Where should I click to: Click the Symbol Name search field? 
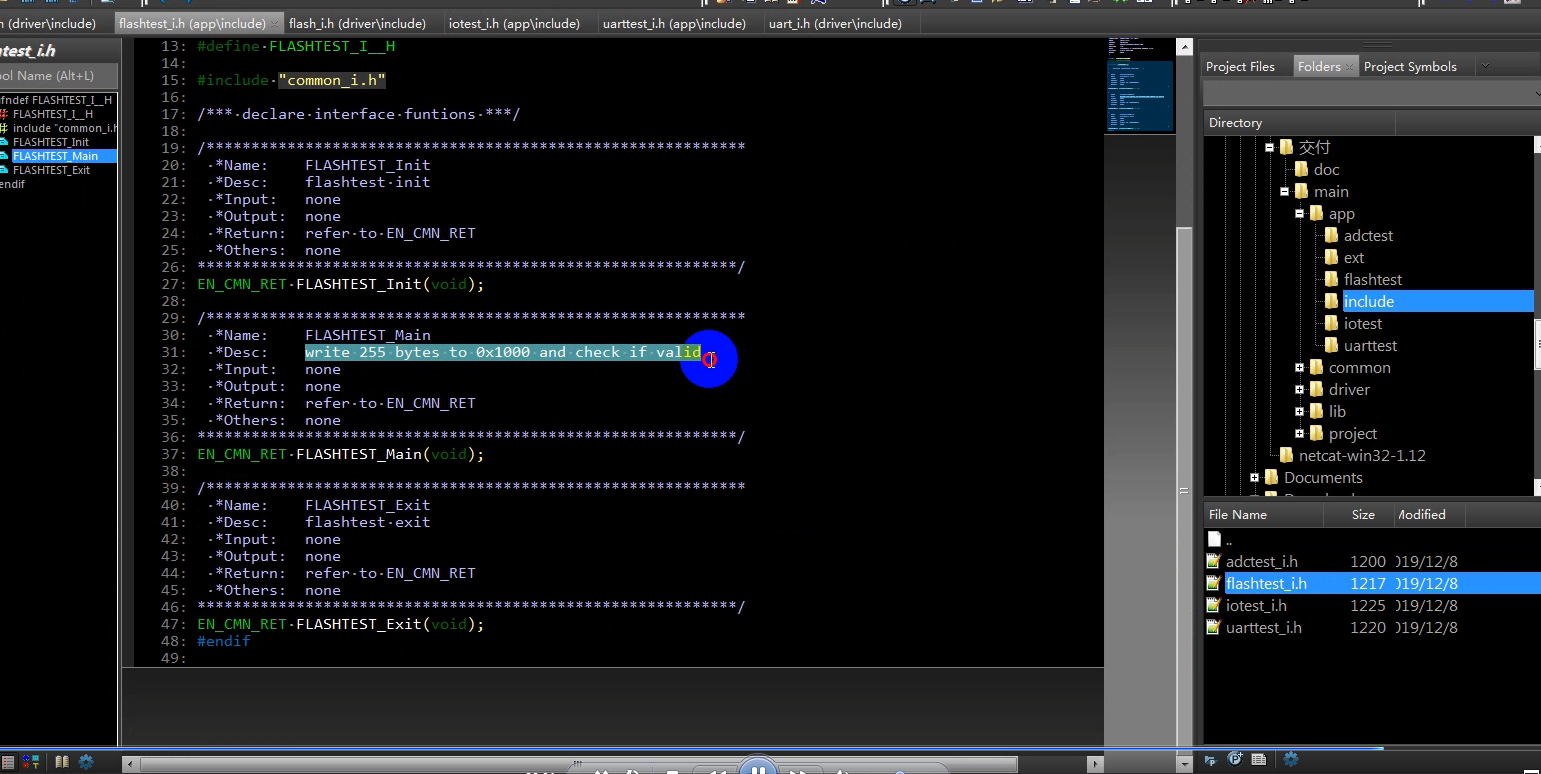coord(58,76)
